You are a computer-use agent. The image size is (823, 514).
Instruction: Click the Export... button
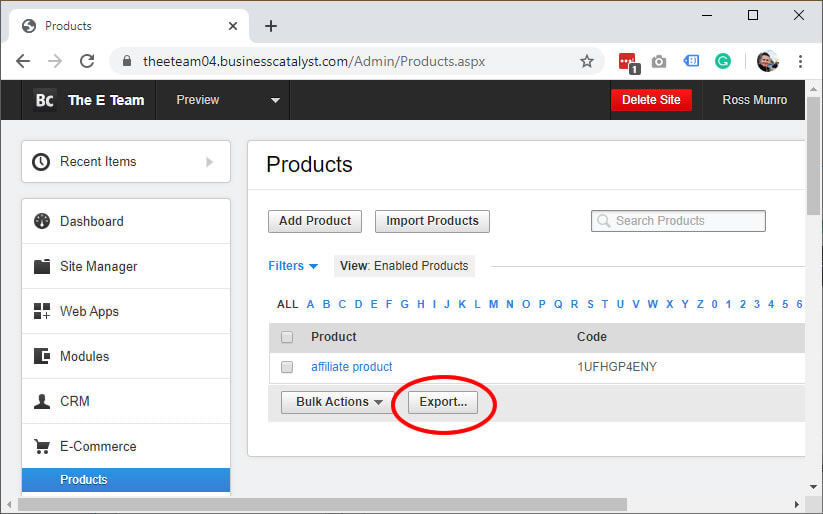coord(443,402)
